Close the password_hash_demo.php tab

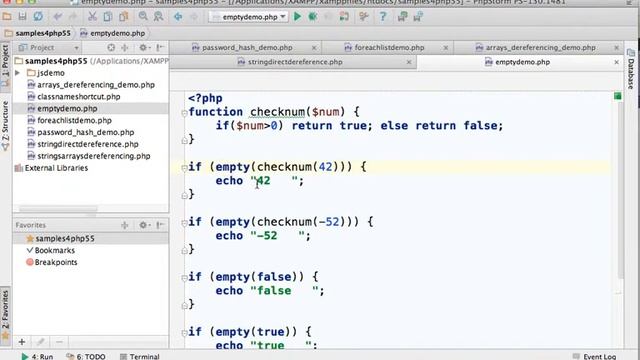tap(314, 48)
